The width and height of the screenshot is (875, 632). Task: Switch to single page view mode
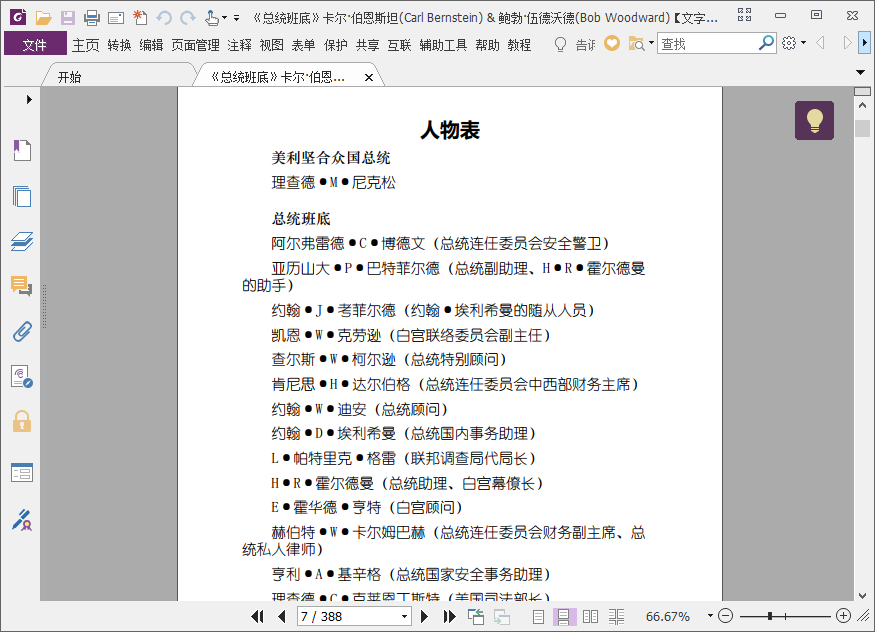coord(538,617)
